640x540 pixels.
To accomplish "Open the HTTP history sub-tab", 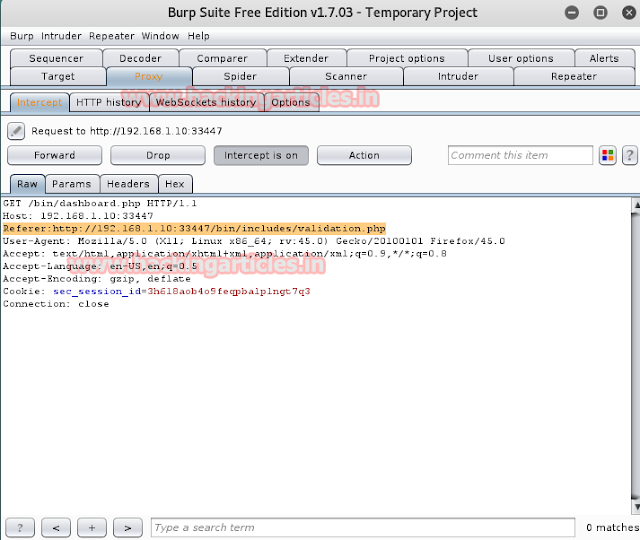I will point(109,102).
